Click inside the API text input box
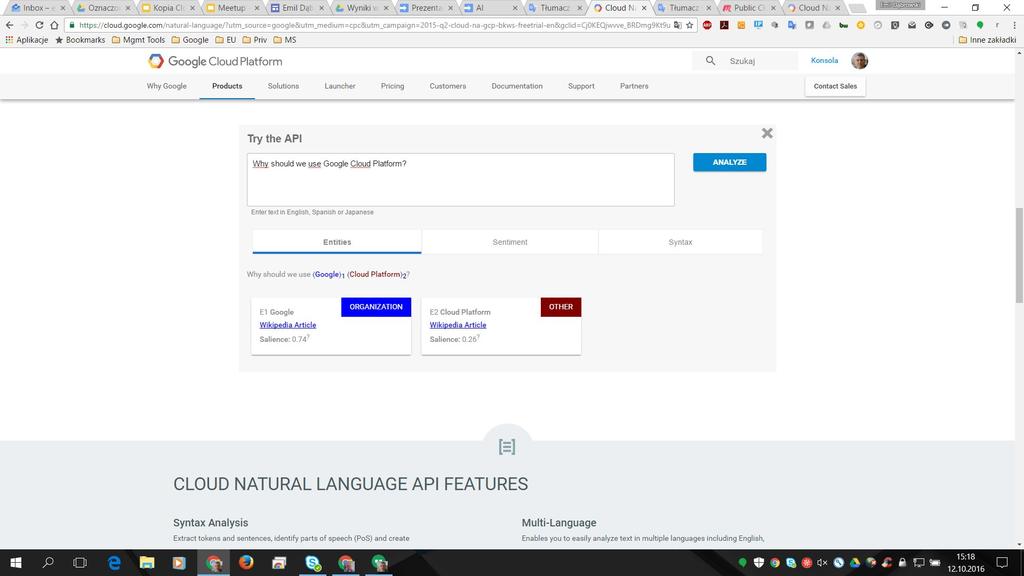The height and width of the screenshot is (576, 1024). click(460, 180)
